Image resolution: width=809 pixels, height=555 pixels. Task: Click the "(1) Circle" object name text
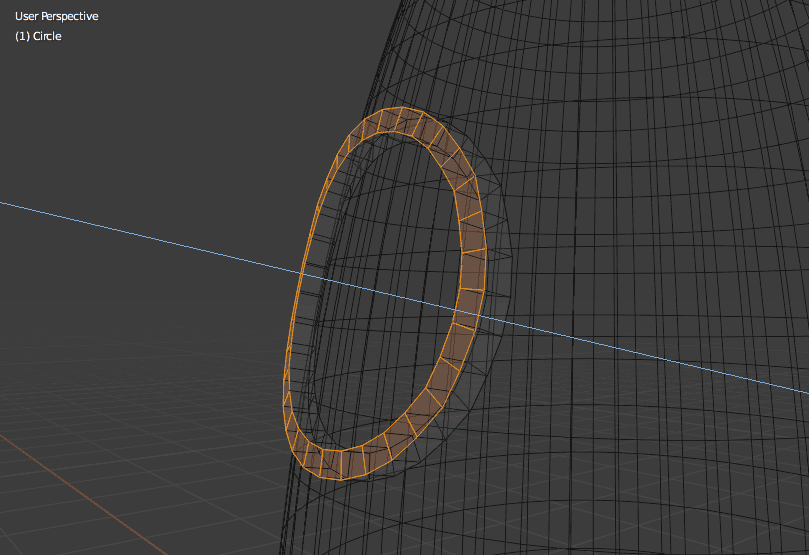pyautogui.click(x=38, y=36)
